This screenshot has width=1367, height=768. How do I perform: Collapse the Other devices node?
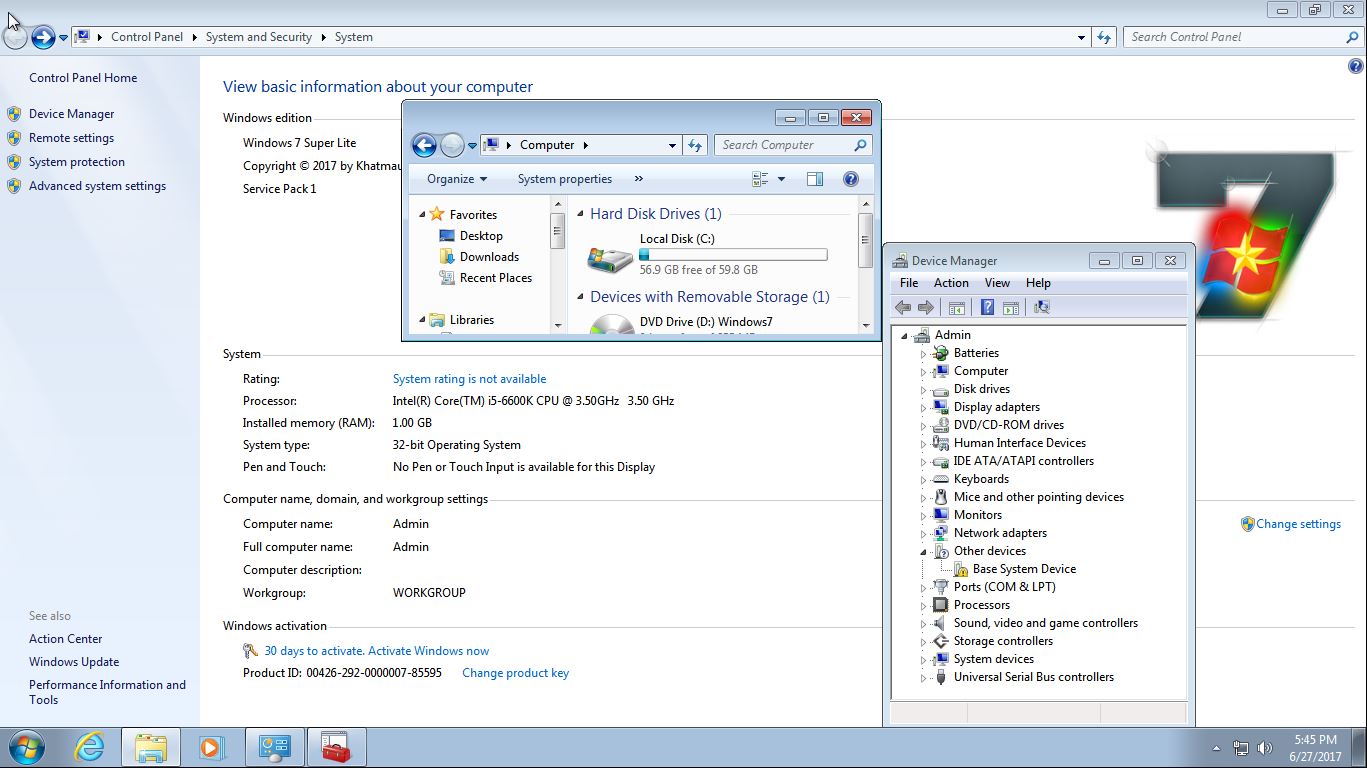923,551
